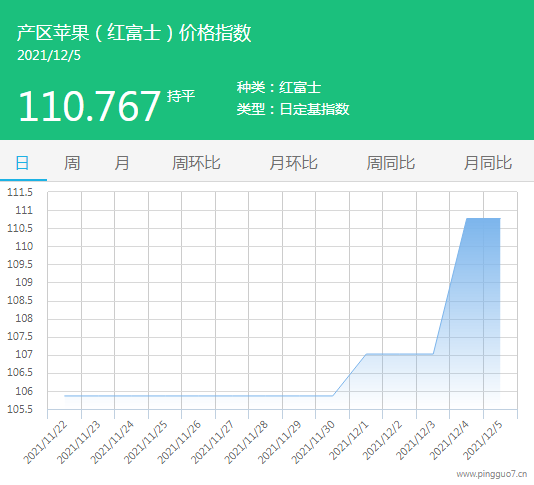Switch to the 周 weekly tab
This screenshot has height=485, width=534.
(x=72, y=163)
